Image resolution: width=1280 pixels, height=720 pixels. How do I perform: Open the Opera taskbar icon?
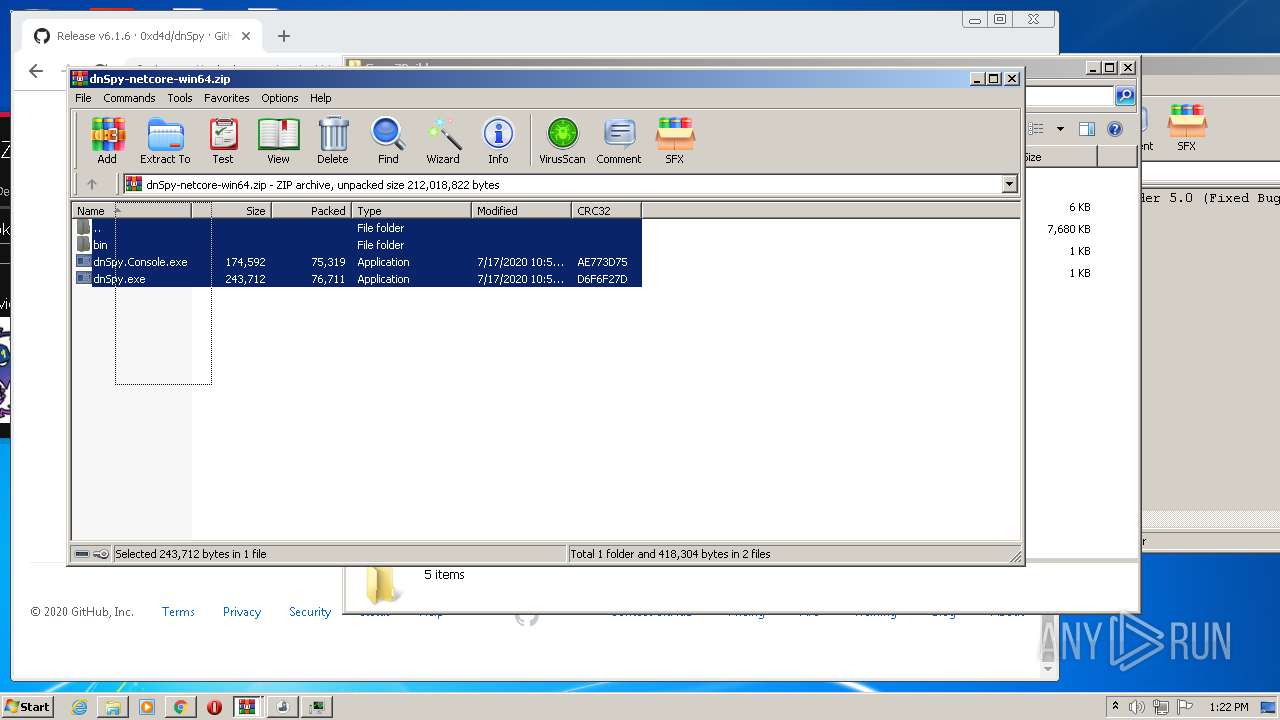point(214,707)
